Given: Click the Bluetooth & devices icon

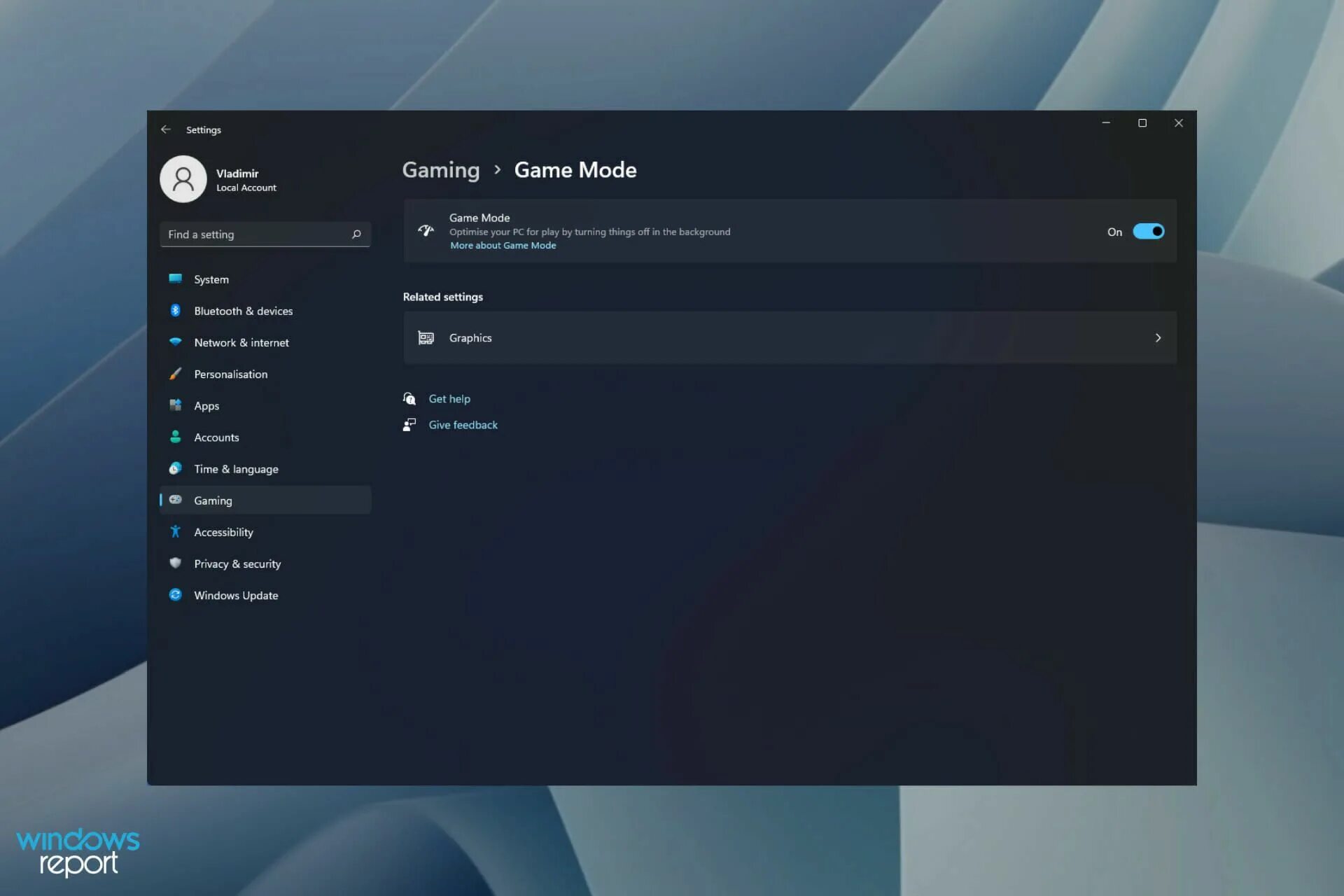Looking at the screenshot, I should pyautogui.click(x=175, y=310).
